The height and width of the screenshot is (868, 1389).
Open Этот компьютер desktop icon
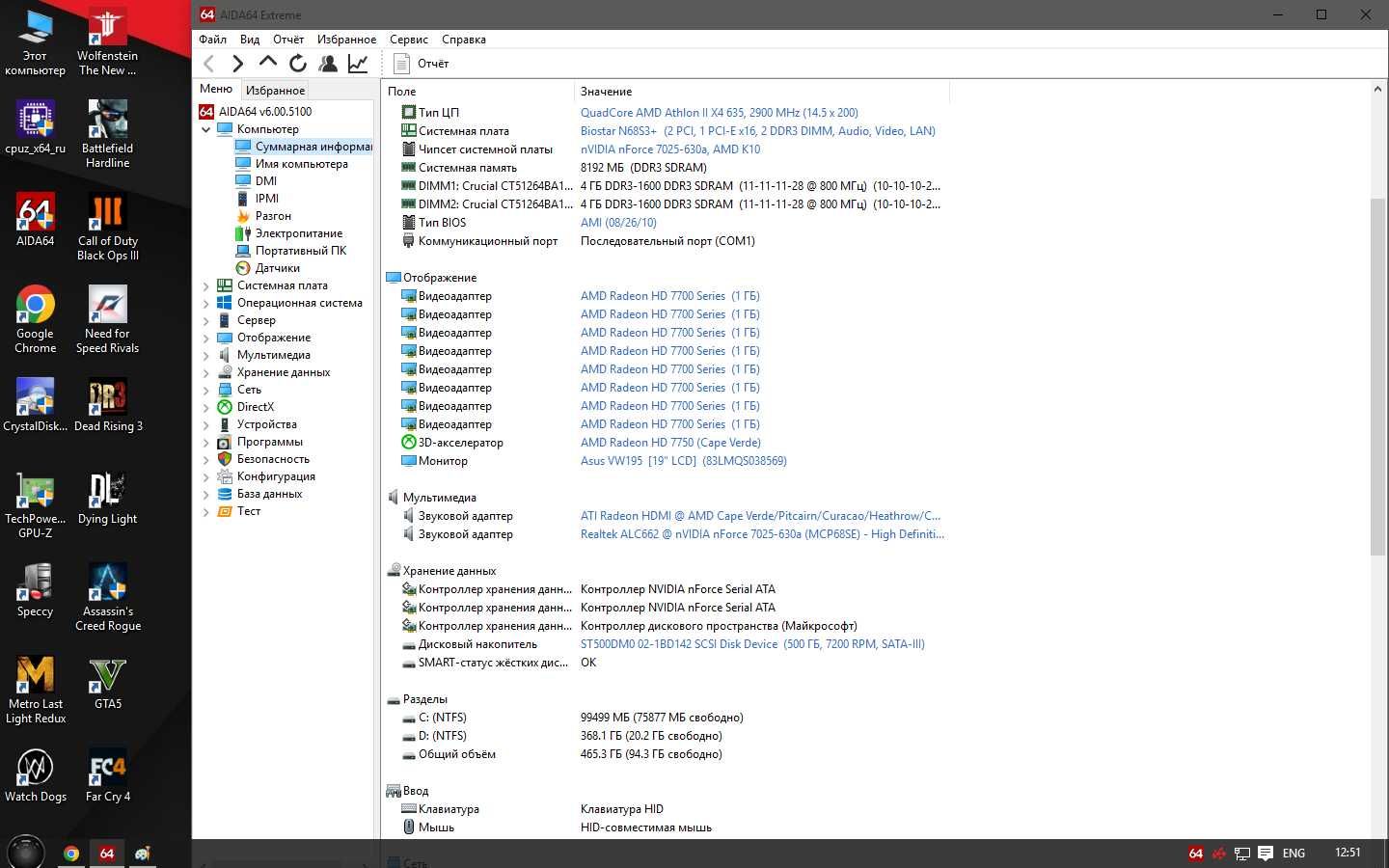35,41
